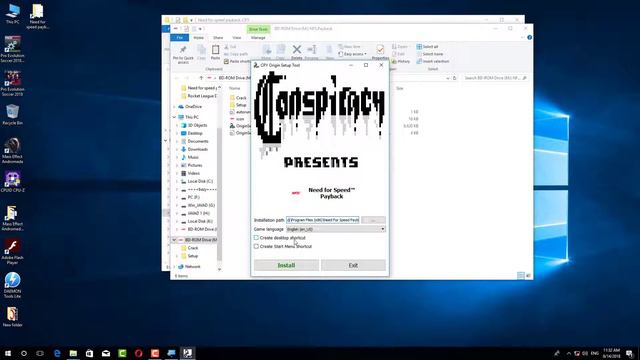Check Create desktop shortcut box
640x360 pixels.
(256, 238)
